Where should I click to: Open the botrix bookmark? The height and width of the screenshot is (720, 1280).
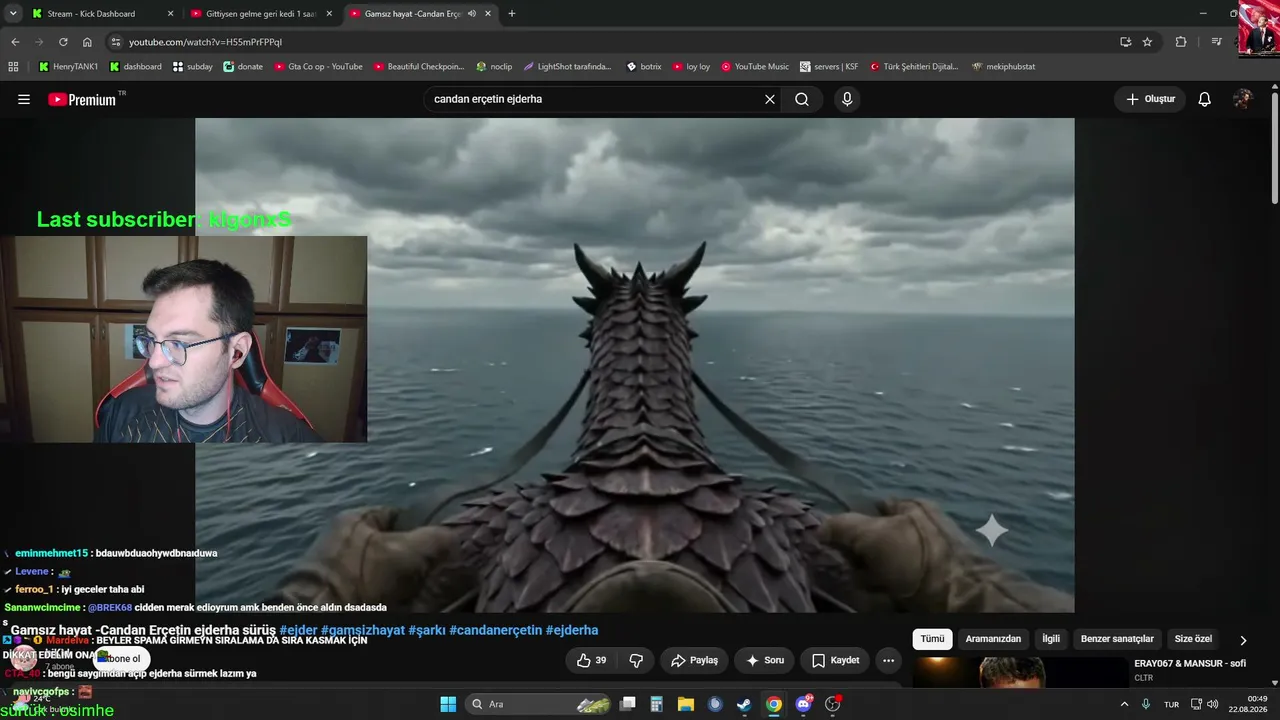(x=644, y=67)
